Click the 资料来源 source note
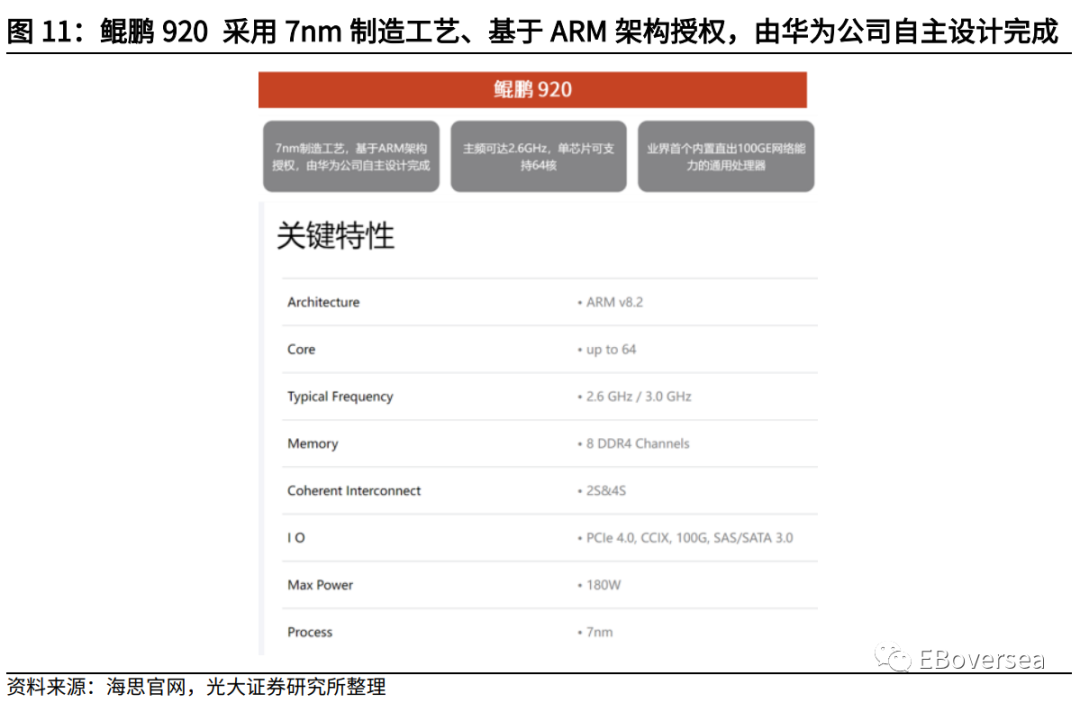This screenshot has height=703, width=1080. coord(196,687)
